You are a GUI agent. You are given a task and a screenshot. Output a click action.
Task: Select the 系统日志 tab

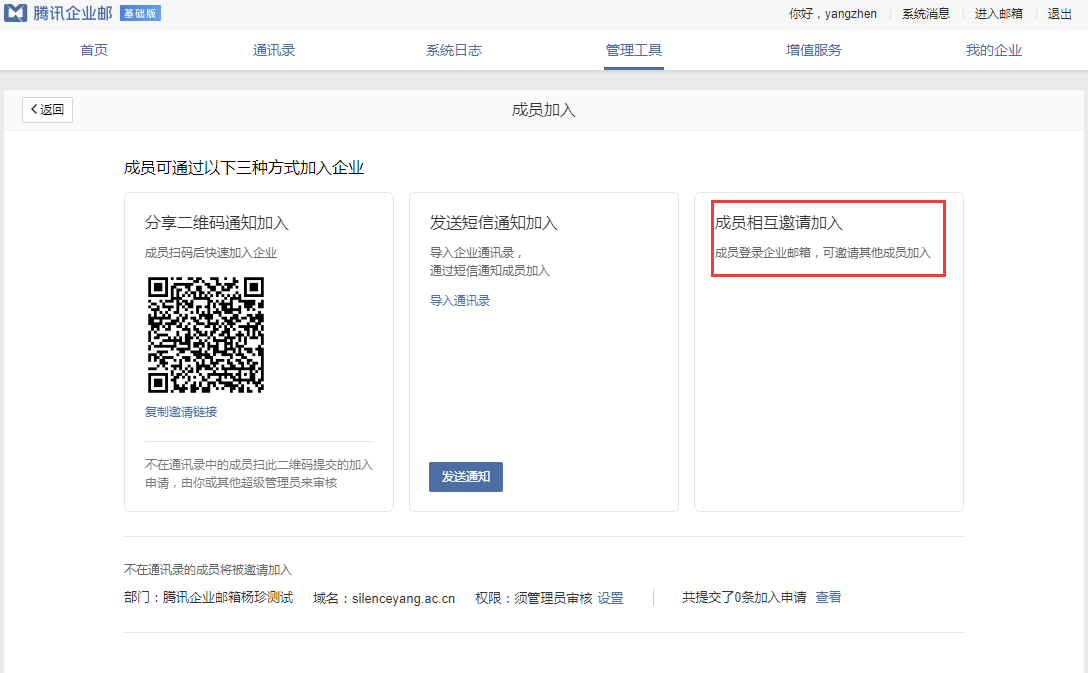pos(454,50)
